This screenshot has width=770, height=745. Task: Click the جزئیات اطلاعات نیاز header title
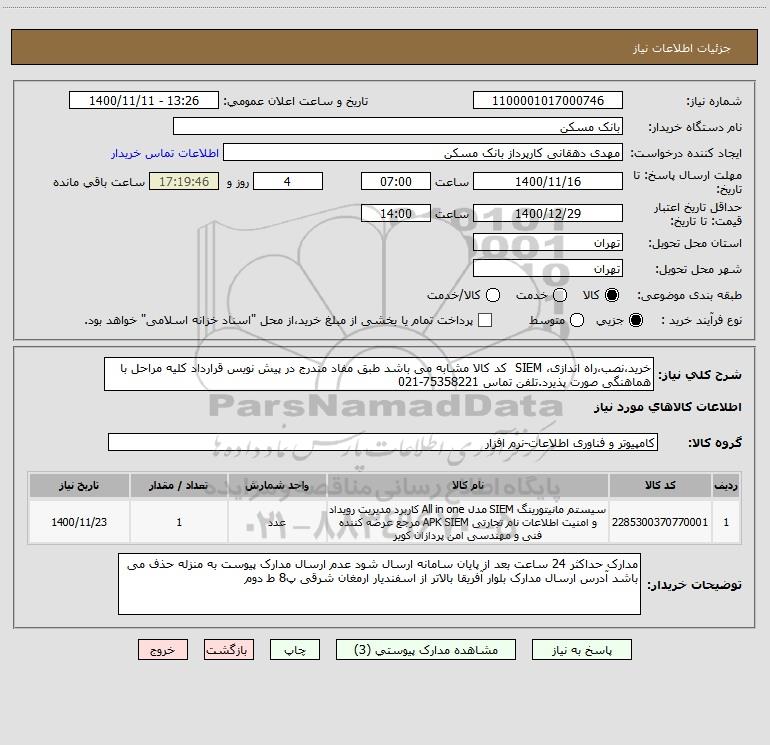click(x=682, y=48)
